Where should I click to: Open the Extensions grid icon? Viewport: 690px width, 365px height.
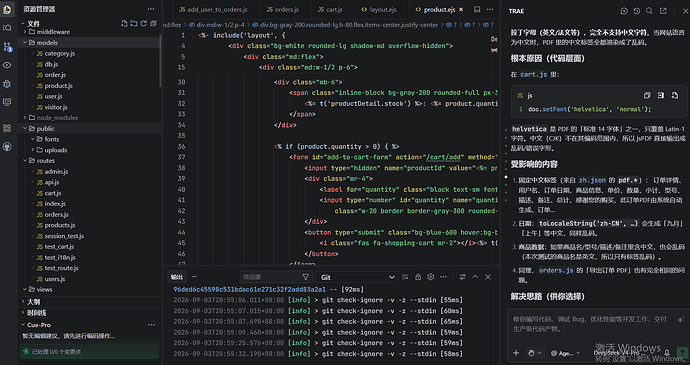point(7,129)
